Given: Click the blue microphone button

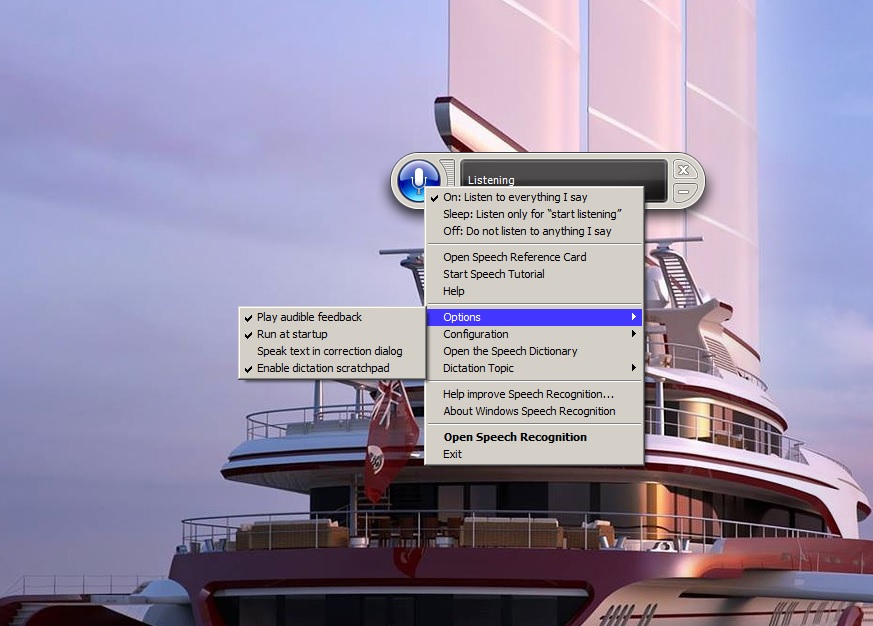Looking at the screenshot, I should click(418, 180).
